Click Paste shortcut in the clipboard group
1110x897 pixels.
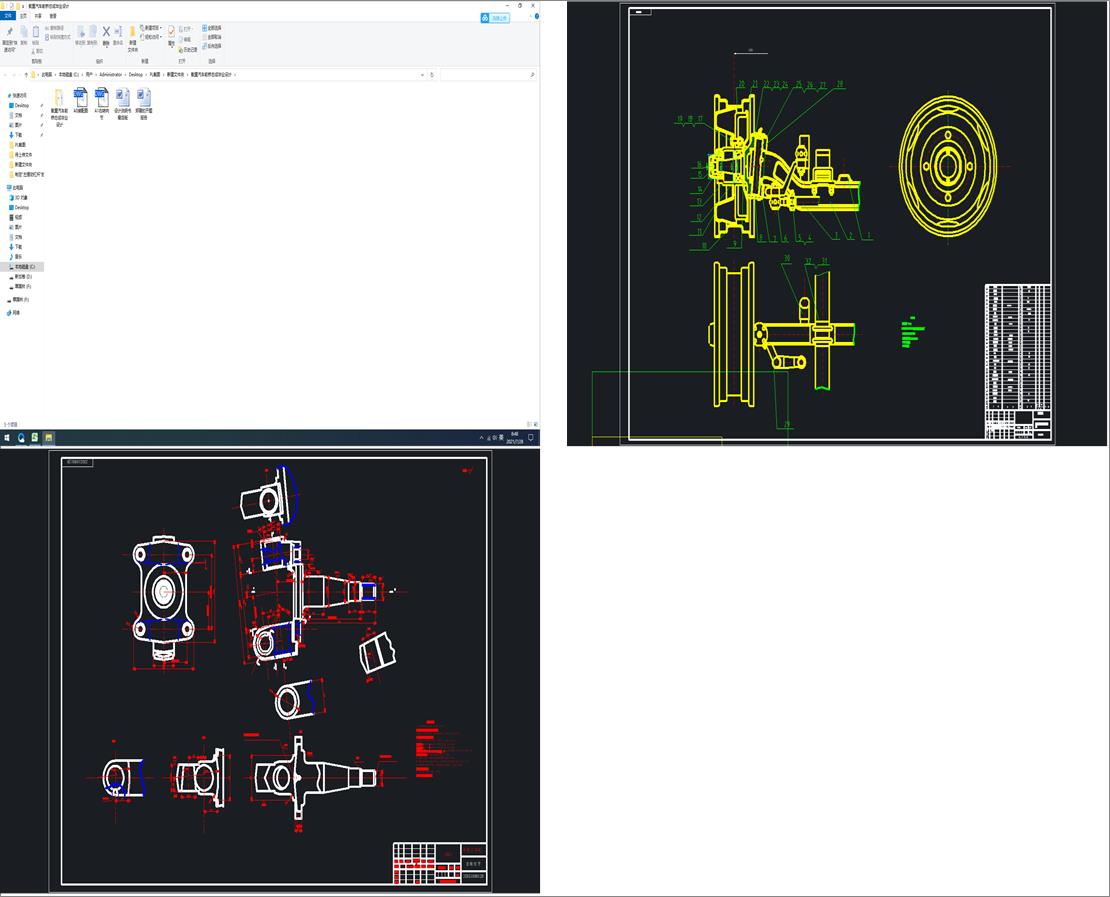(x=58, y=37)
